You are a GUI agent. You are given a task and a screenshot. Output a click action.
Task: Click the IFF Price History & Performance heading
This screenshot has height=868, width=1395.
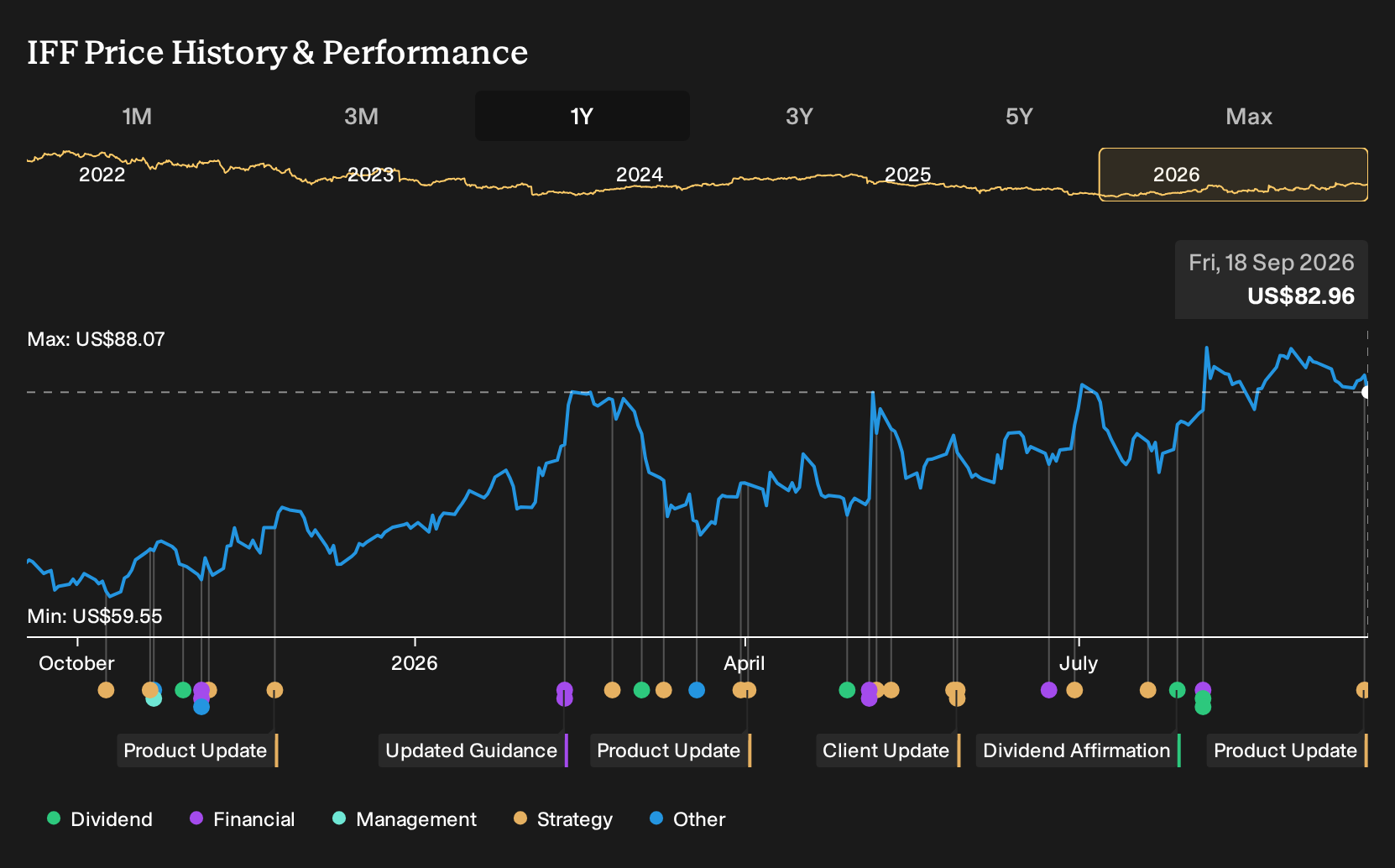coord(278,52)
